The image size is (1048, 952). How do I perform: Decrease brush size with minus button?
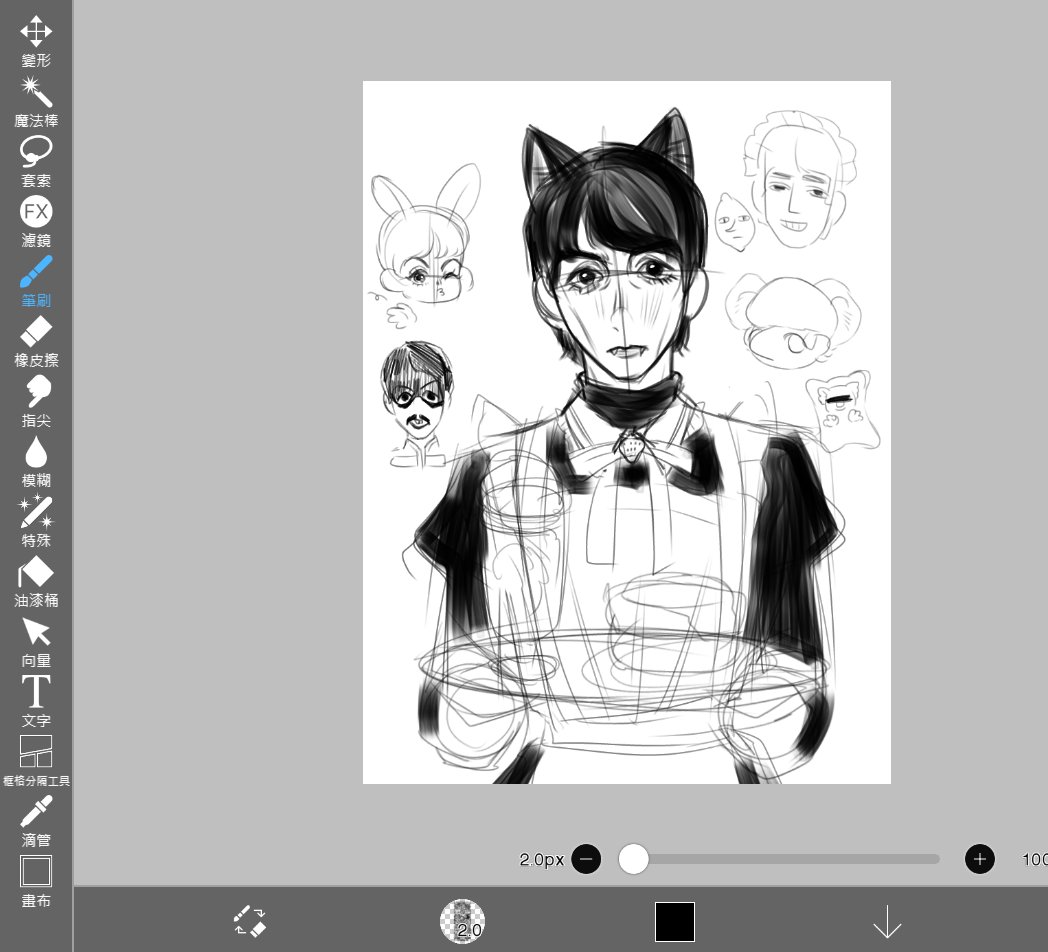(x=586, y=859)
